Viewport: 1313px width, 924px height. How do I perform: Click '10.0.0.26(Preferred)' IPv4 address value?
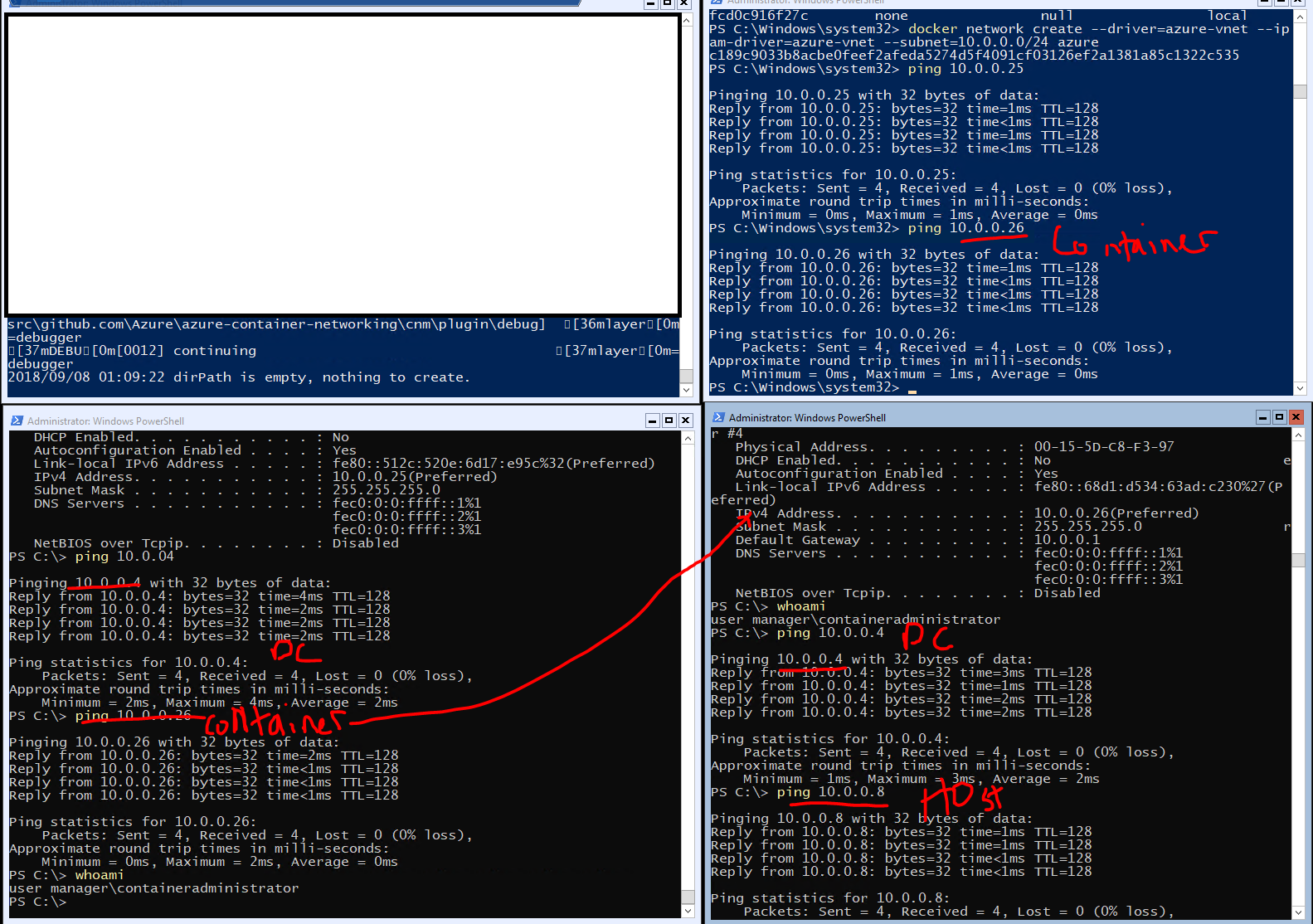(x=1116, y=513)
